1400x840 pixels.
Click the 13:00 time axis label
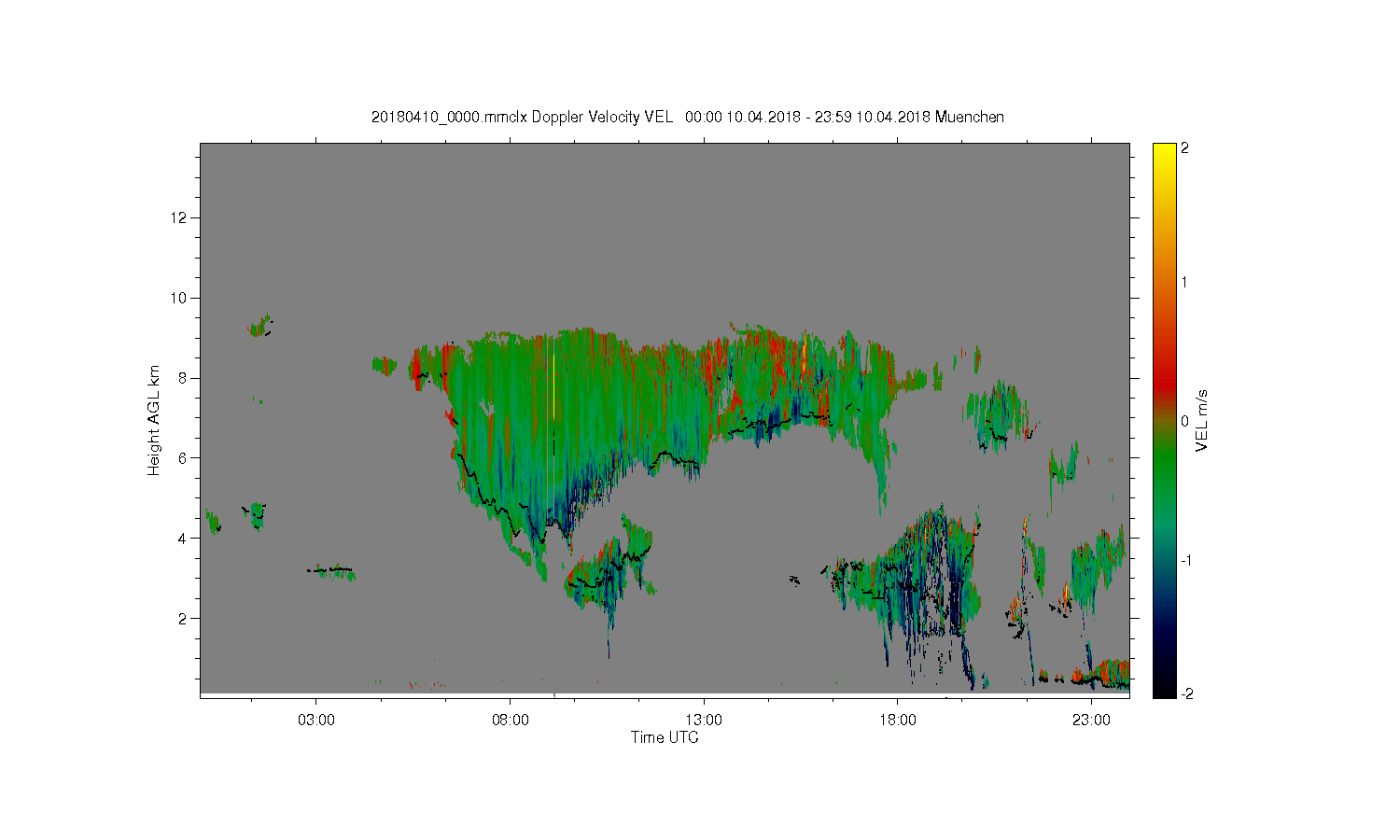[x=704, y=721]
